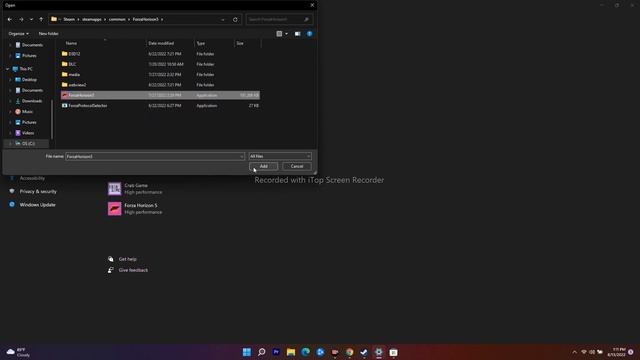The image size is (640, 360).
Task: Open the Get help link
Action: [127, 259]
